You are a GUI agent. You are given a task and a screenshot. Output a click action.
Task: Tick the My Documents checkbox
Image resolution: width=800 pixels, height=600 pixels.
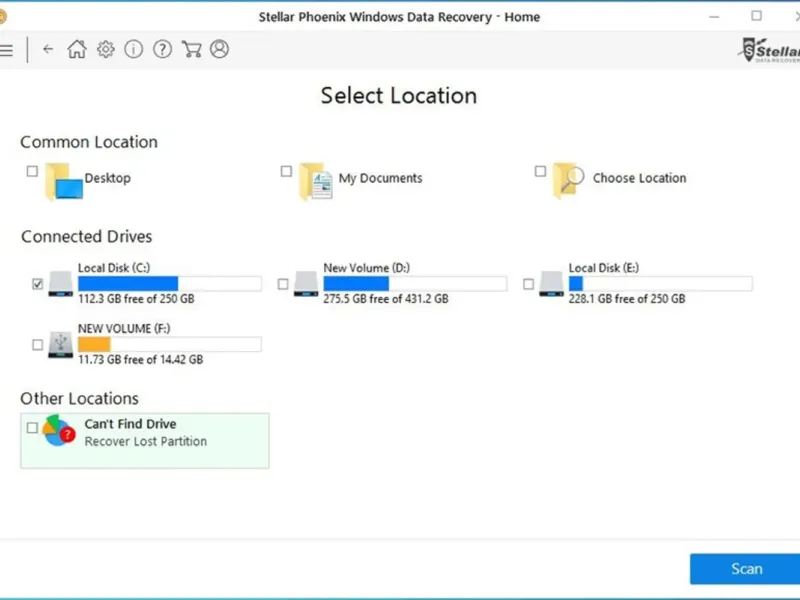pos(287,172)
